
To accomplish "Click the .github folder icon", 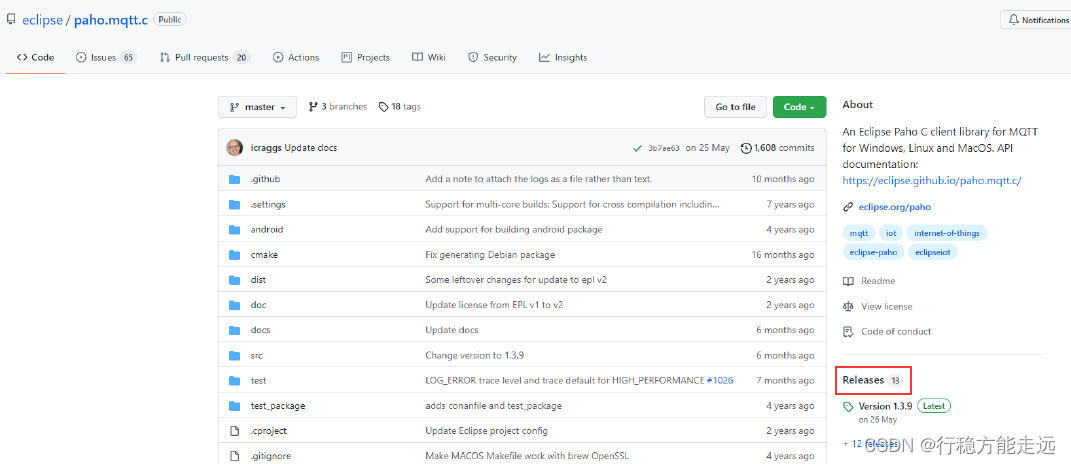I will point(235,179).
